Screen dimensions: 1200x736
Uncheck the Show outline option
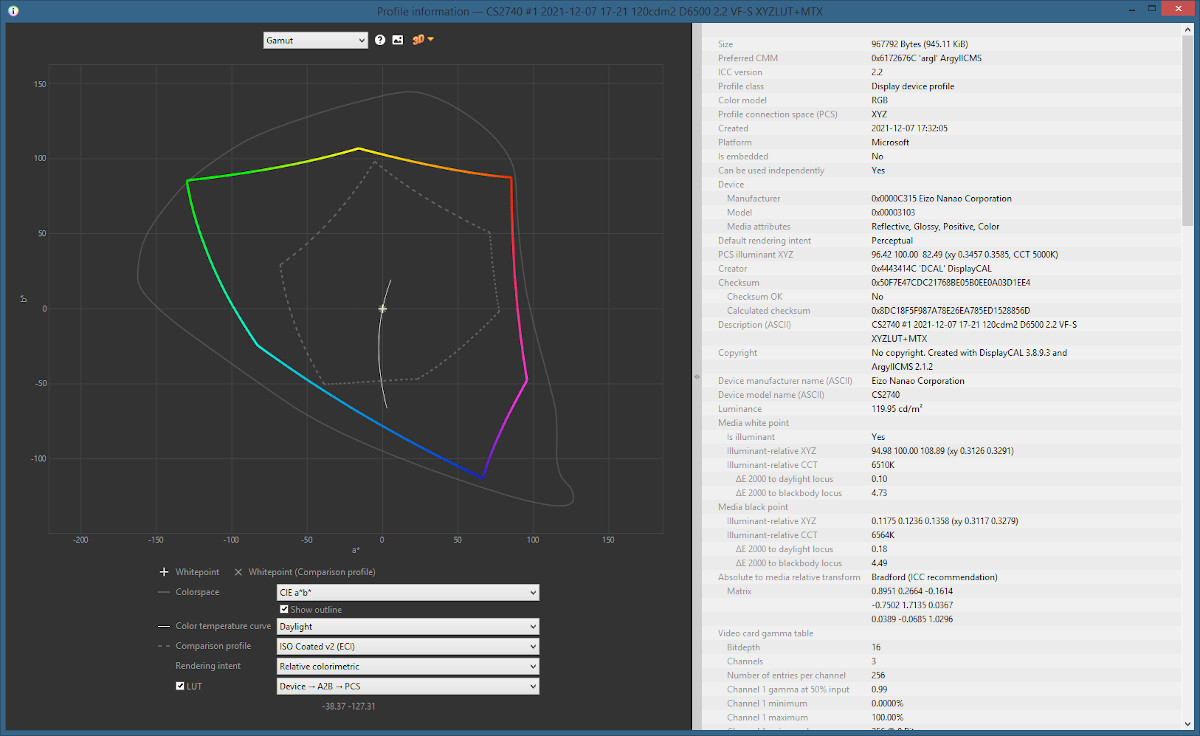285,608
